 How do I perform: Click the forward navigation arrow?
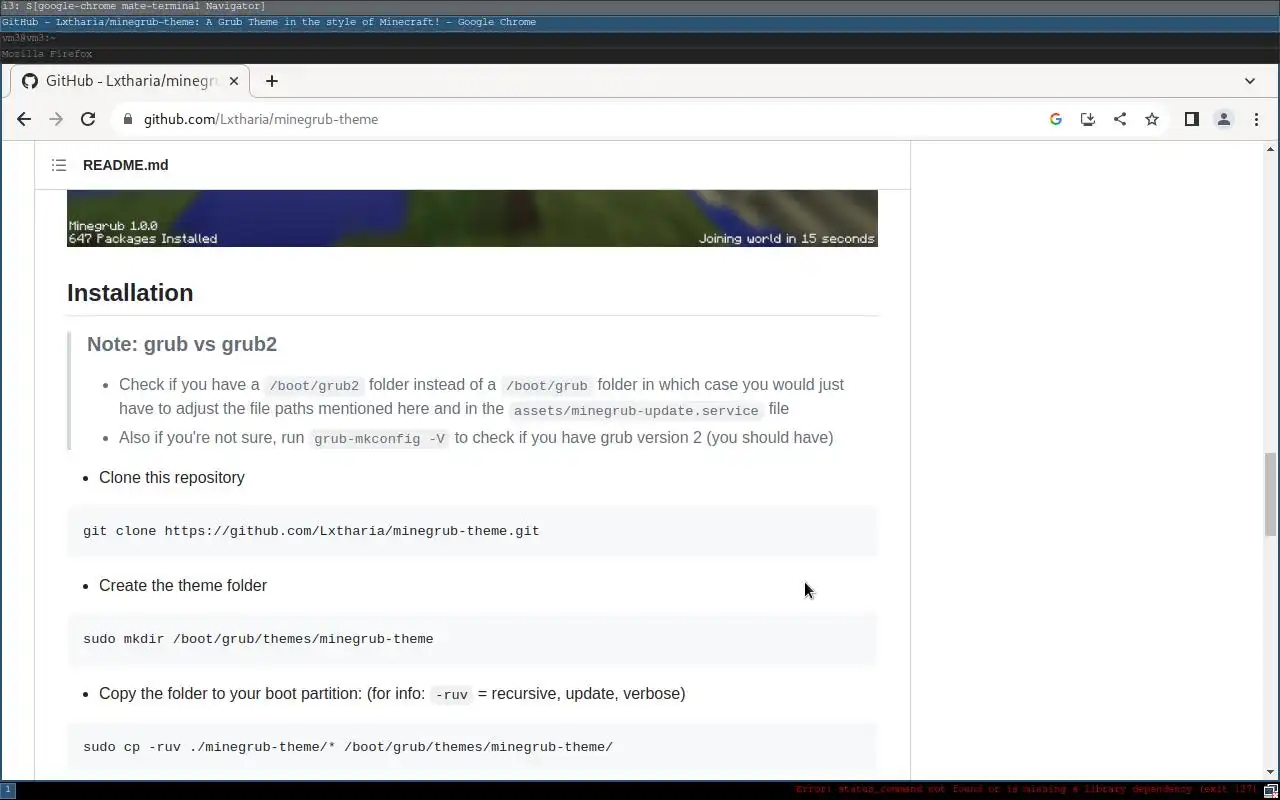pyautogui.click(x=56, y=119)
